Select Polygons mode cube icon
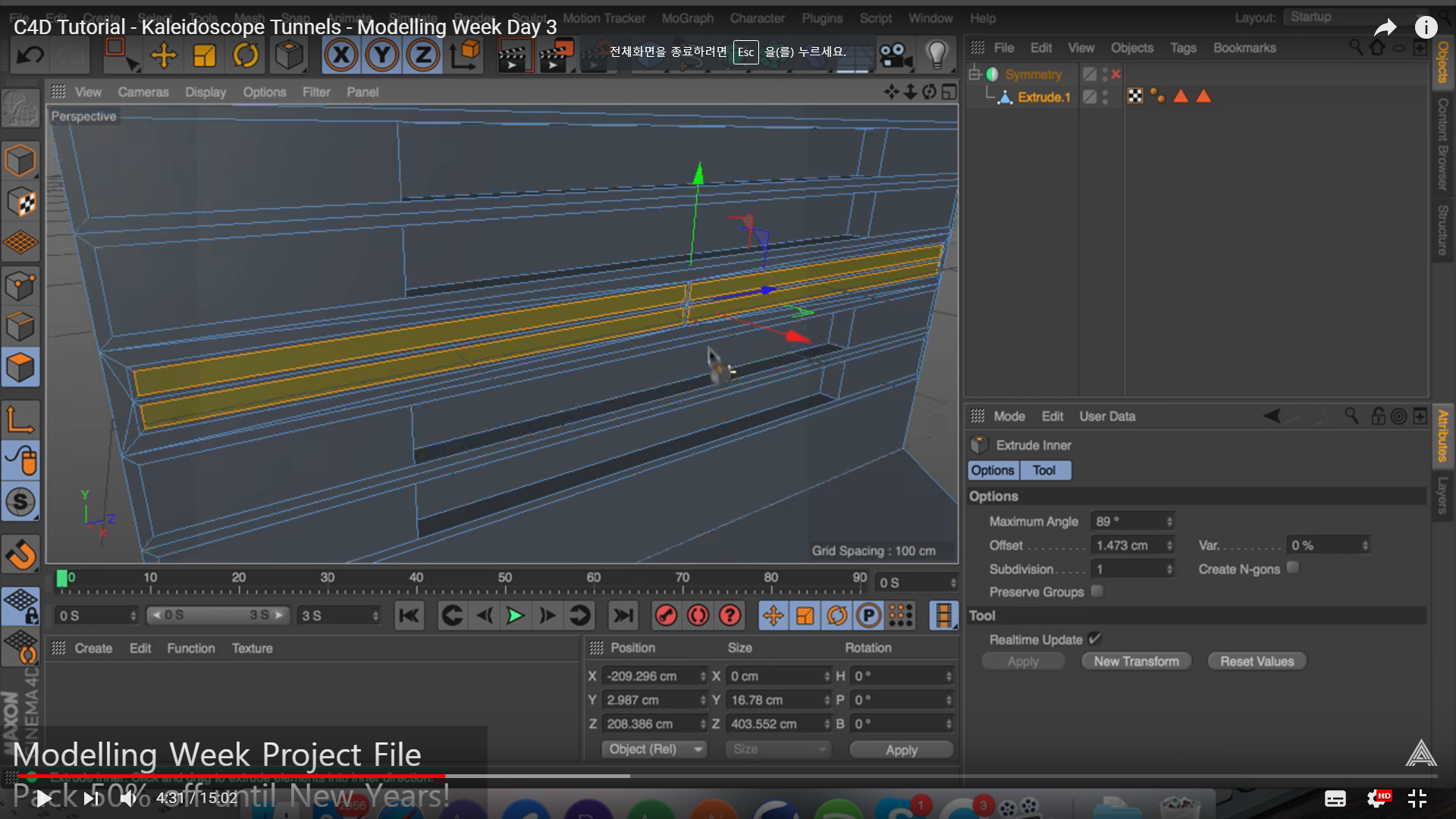The image size is (1456, 819). pyautogui.click(x=20, y=368)
